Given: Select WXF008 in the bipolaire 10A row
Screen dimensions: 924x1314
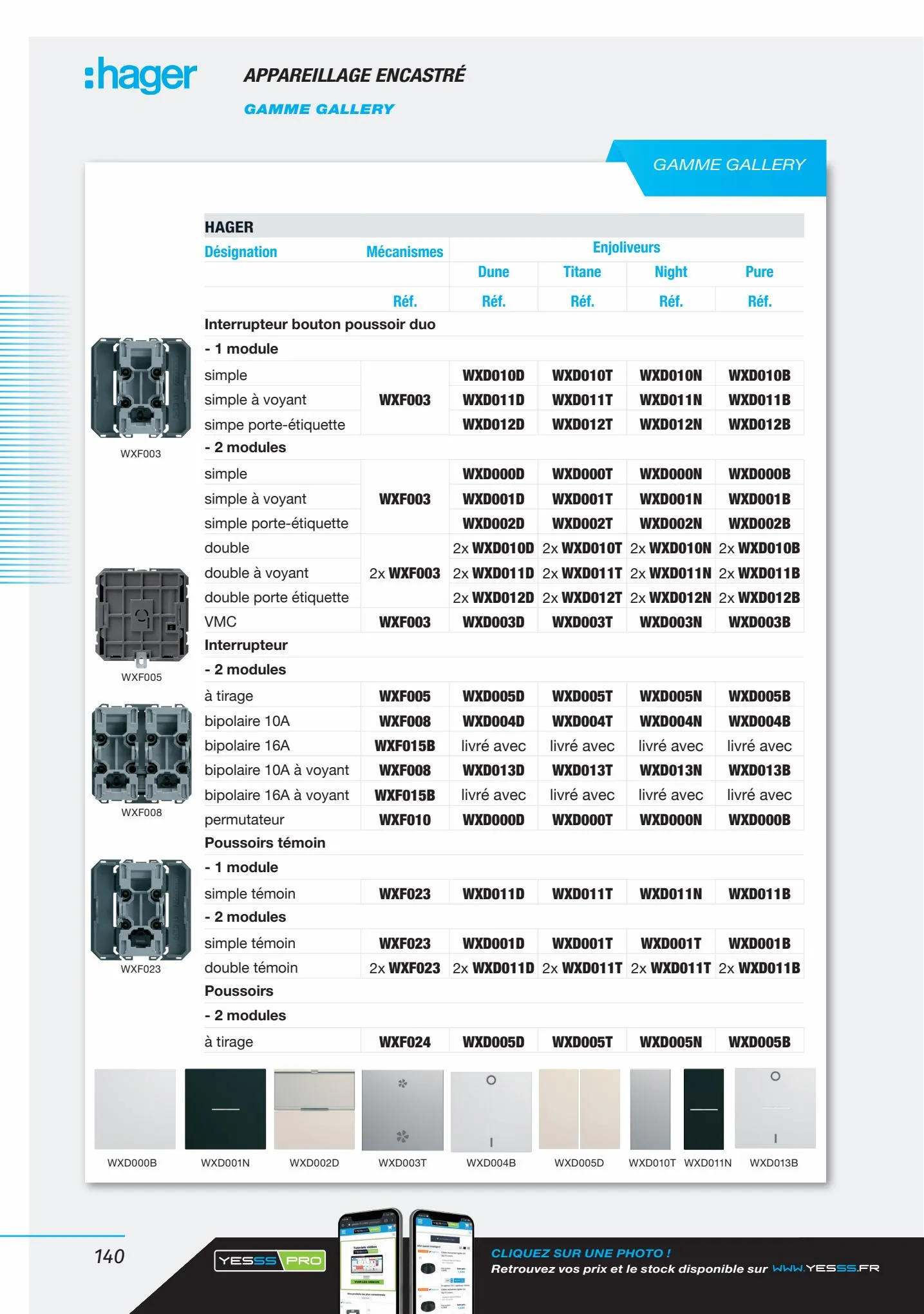Looking at the screenshot, I should [x=404, y=721].
